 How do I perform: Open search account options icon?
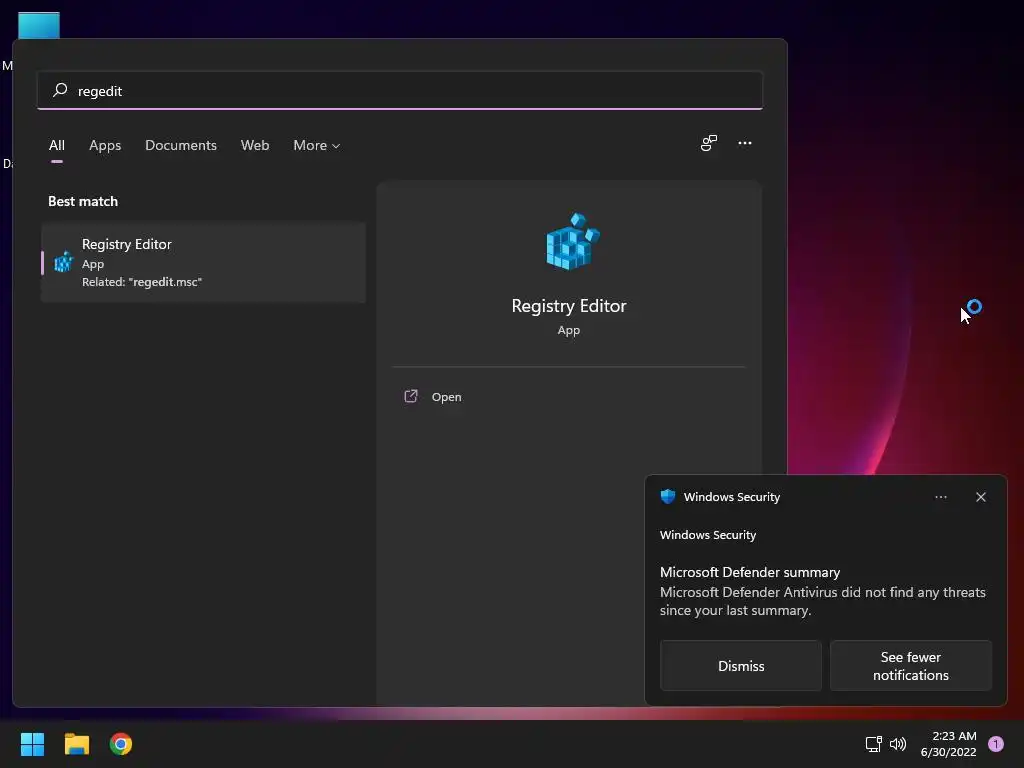click(709, 143)
